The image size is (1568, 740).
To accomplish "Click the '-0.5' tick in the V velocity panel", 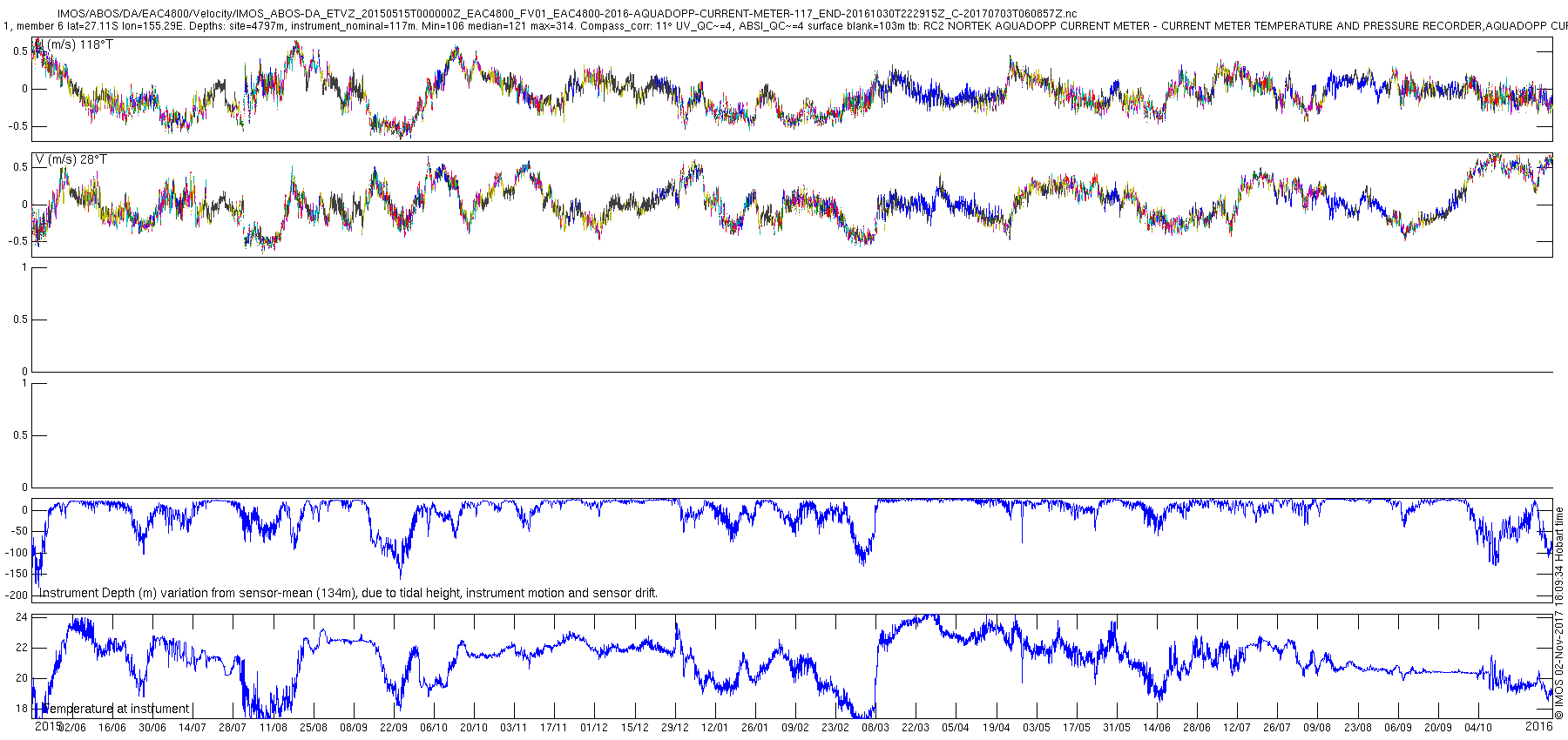I will (x=19, y=241).
